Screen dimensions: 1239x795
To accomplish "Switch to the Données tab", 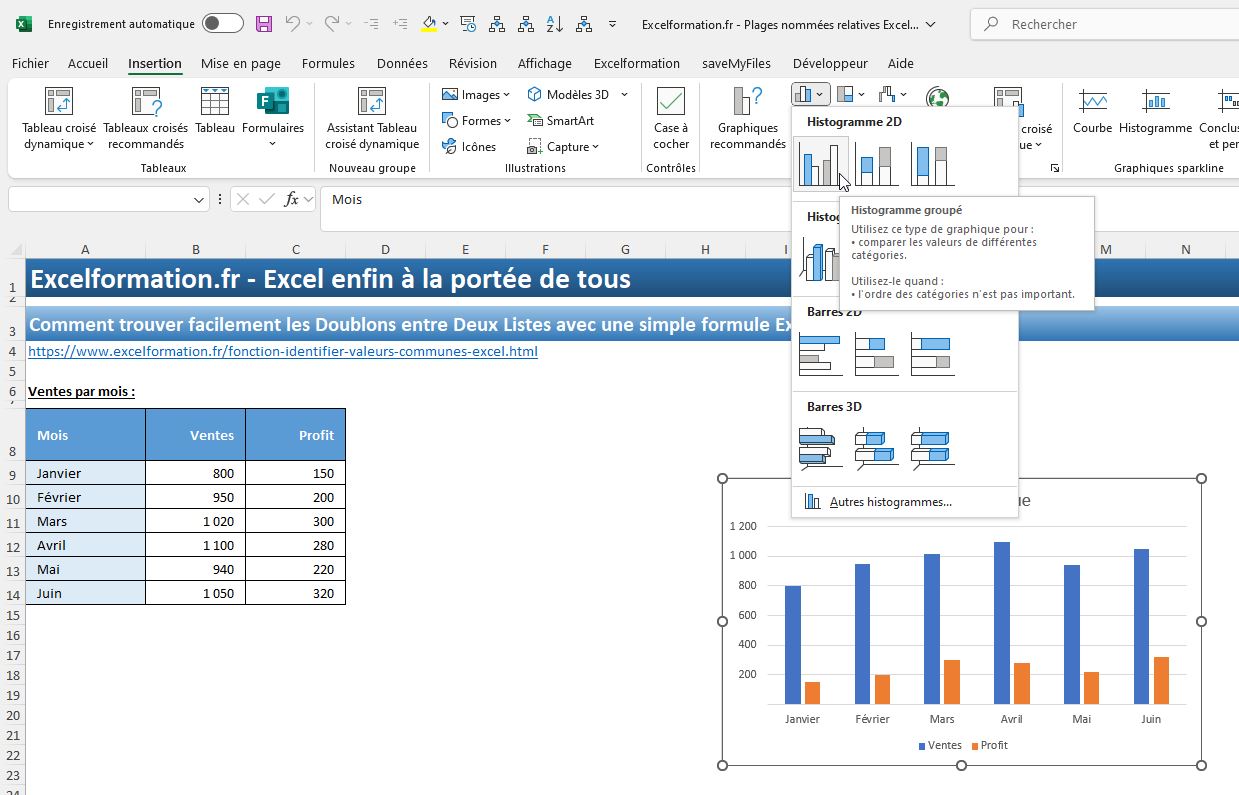I will pos(402,63).
